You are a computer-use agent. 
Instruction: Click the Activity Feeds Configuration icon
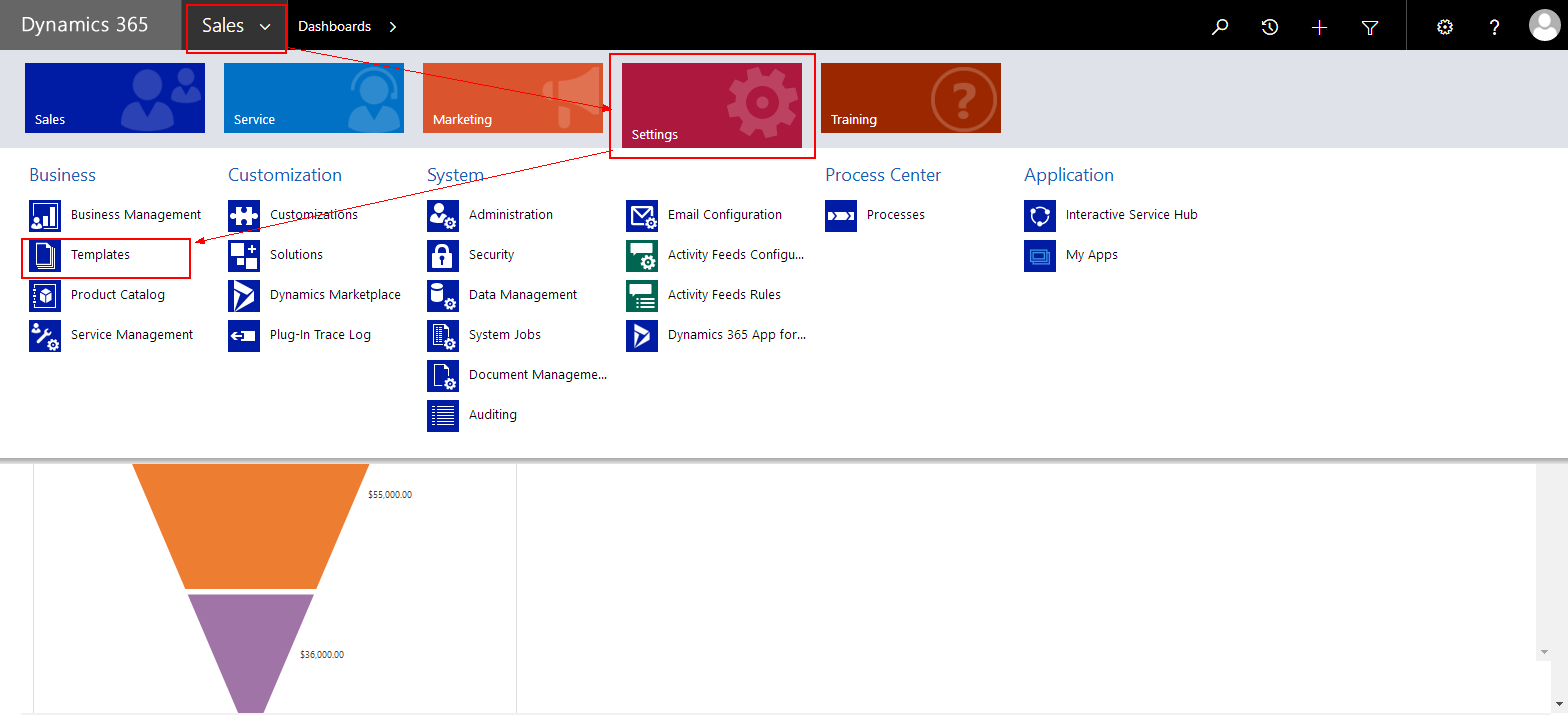(x=642, y=255)
